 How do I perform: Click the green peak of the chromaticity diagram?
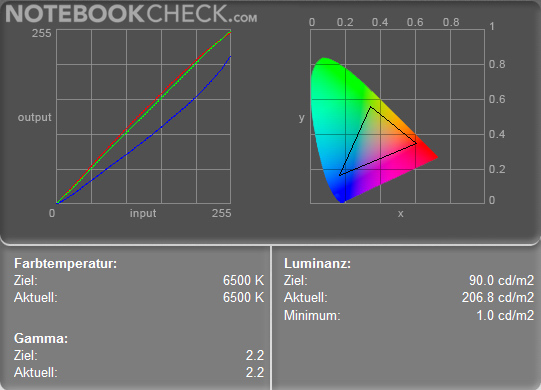(323, 60)
